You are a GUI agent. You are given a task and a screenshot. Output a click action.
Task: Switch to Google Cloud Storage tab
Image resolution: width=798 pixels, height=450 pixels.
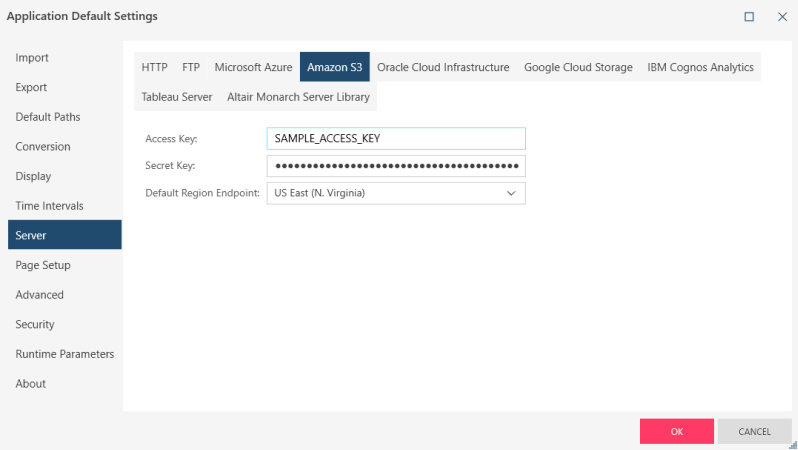click(x=578, y=68)
